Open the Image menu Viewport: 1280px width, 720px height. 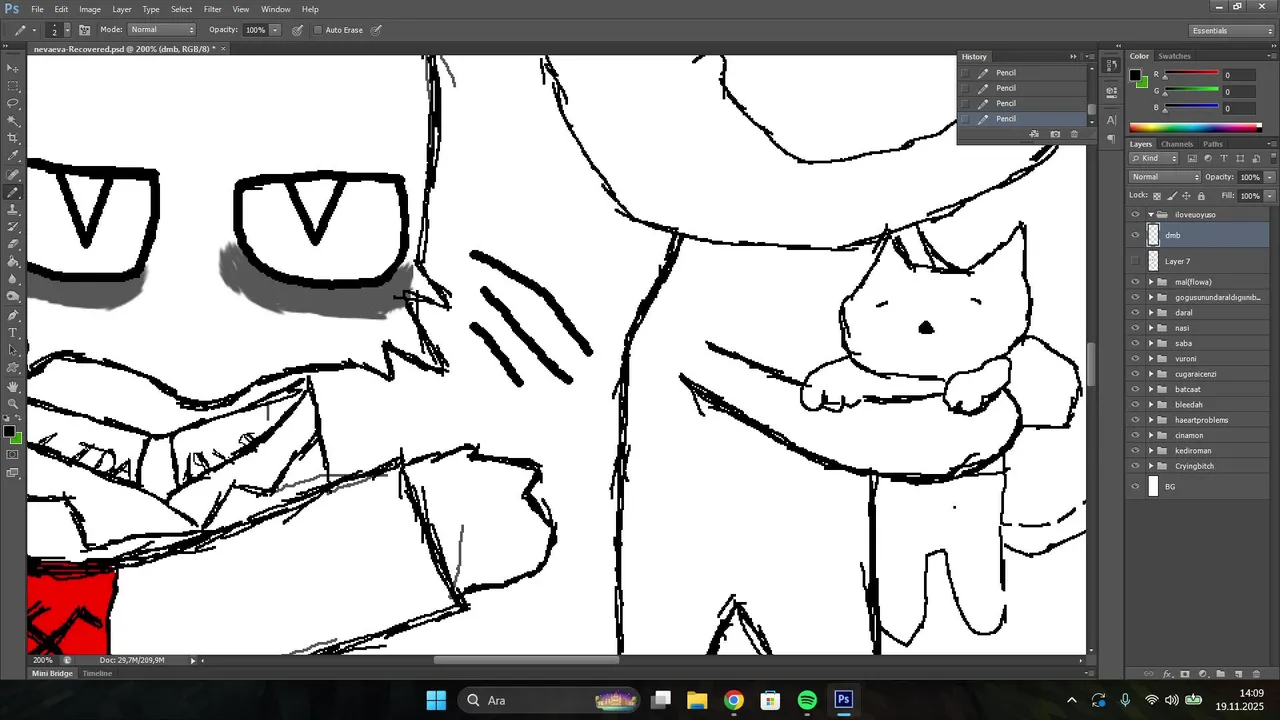90,9
